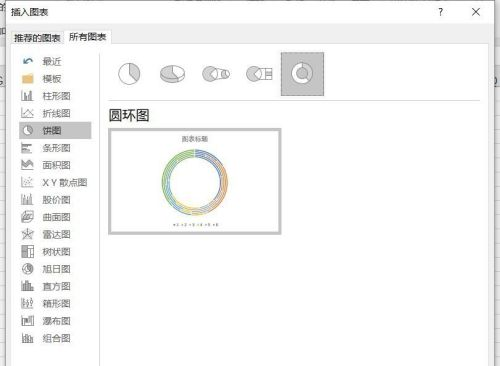Click the 箱形图 box plot icon
Viewport: 500px width, 366px height.
(27, 303)
